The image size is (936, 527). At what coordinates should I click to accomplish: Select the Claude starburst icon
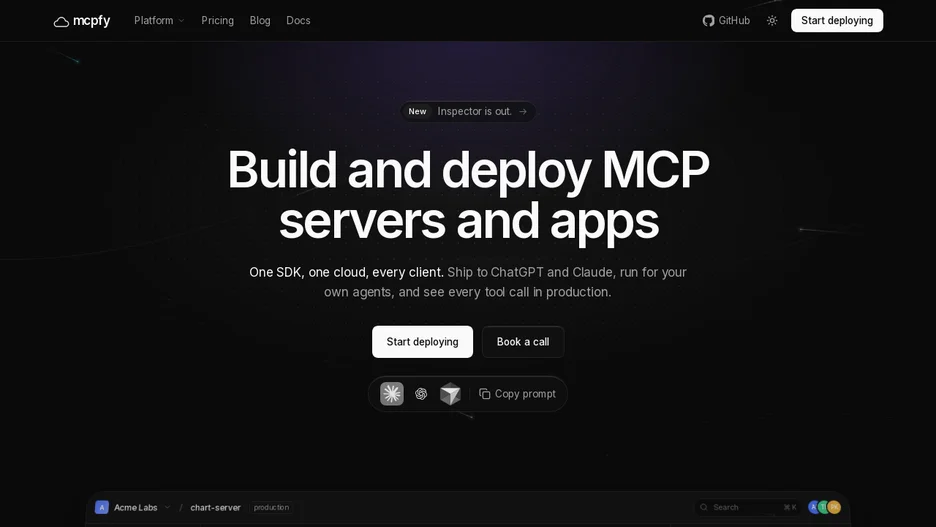tap(392, 394)
